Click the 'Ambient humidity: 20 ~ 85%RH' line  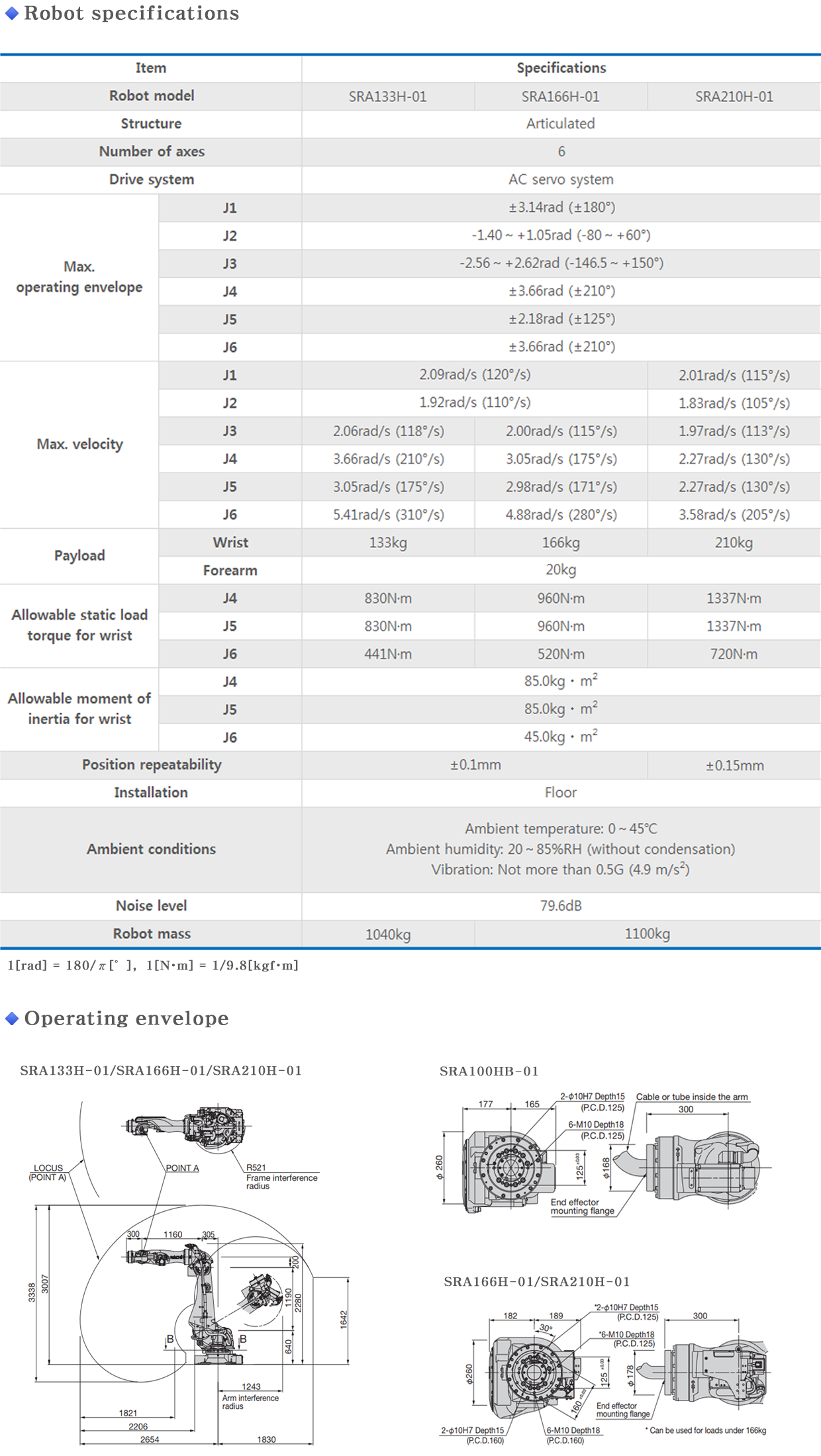(561, 849)
